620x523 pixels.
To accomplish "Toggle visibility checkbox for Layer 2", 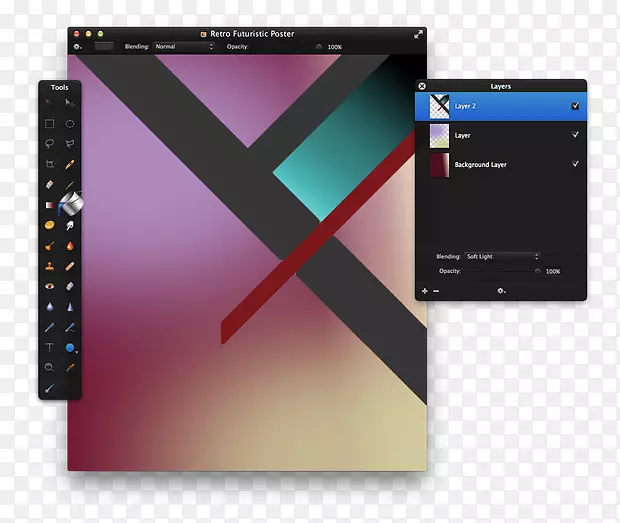I will tap(575, 106).
